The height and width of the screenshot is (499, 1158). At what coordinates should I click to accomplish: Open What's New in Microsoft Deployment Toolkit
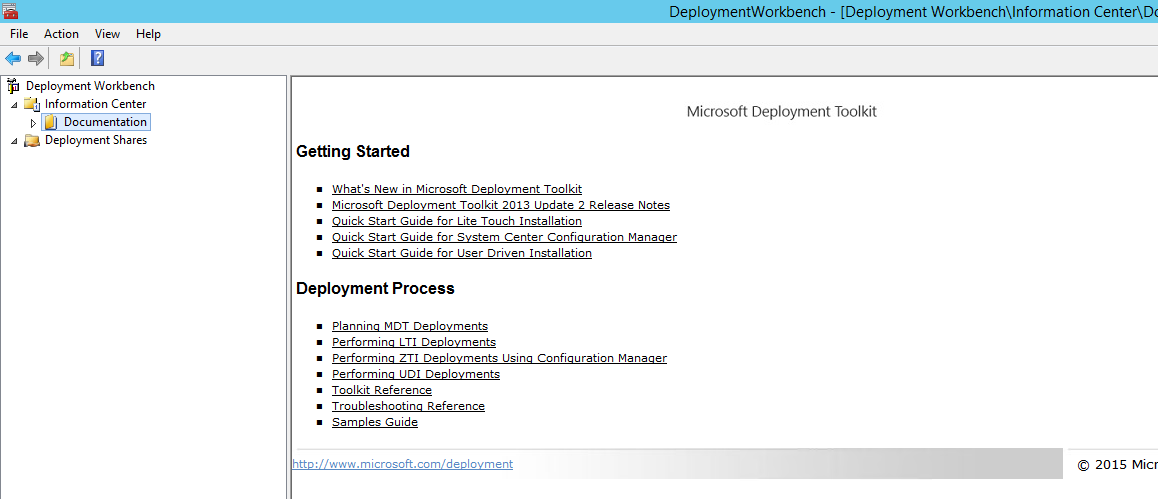(x=456, y=189)
